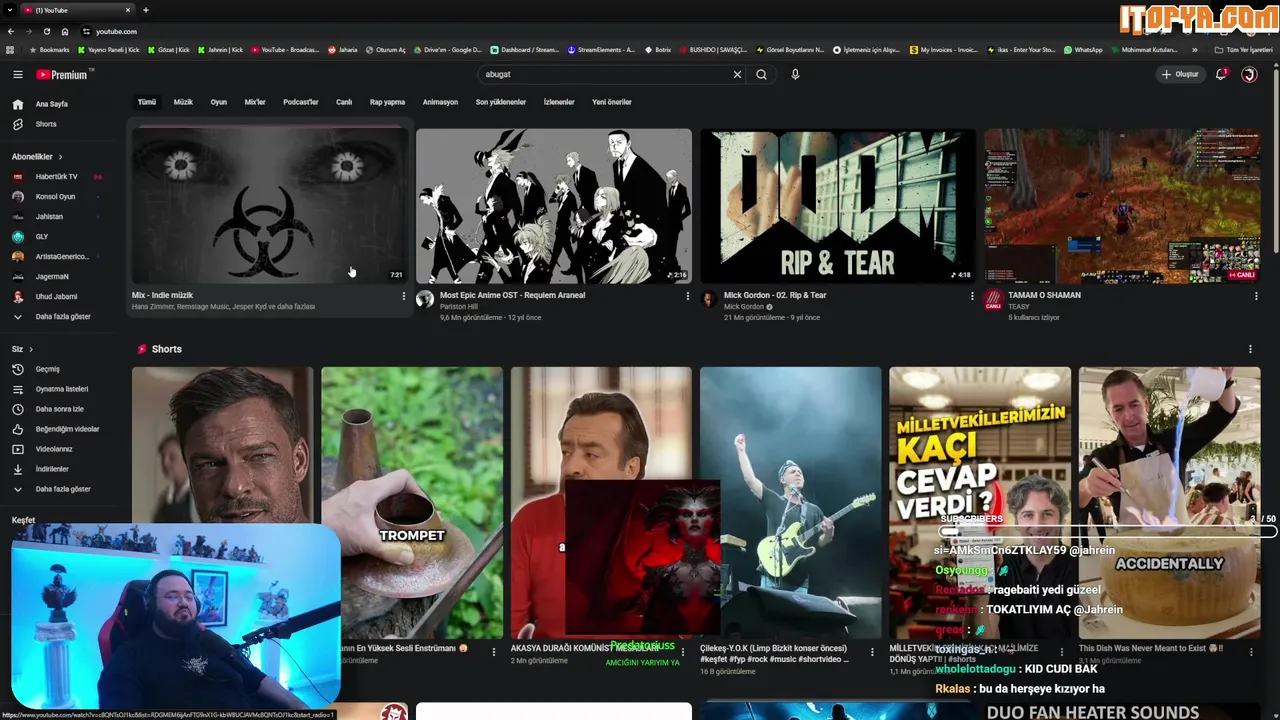1280x720 pixels.
Task: Select the Animasyon filter chip
Action: click(x=440, y=102)
